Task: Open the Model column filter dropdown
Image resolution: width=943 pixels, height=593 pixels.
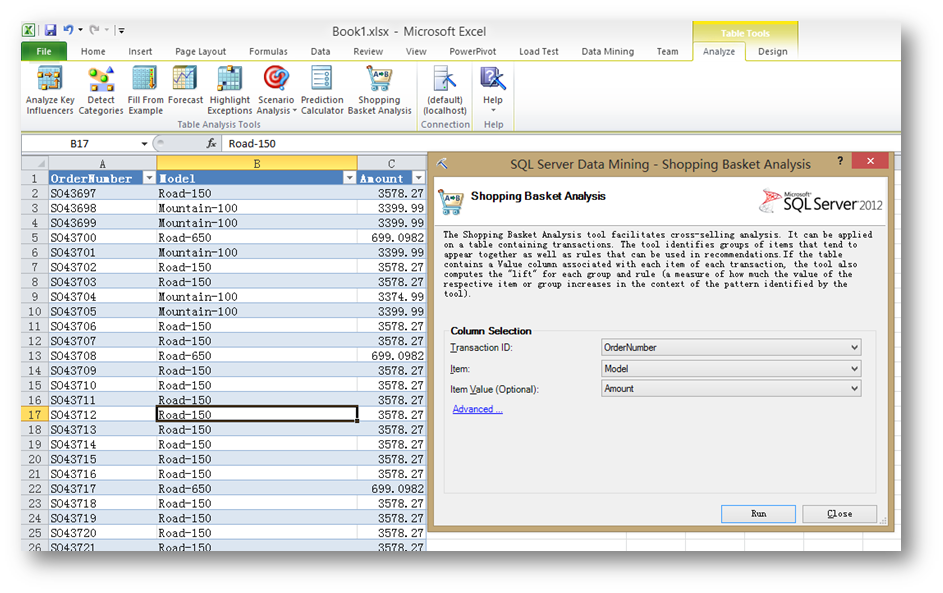Action: click(349, 178)
